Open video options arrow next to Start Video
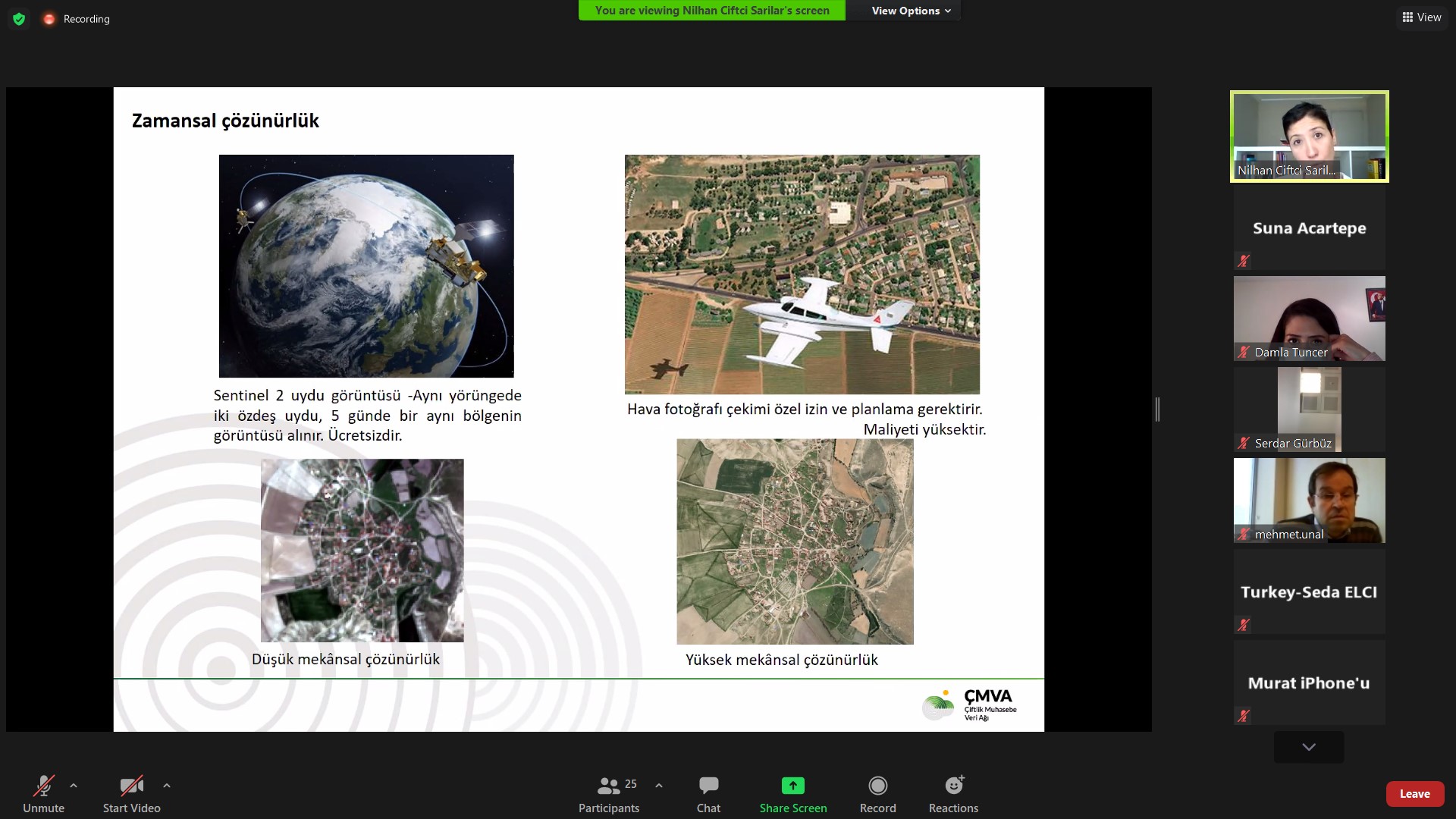The image size is (1456, 819). (167, 786)
